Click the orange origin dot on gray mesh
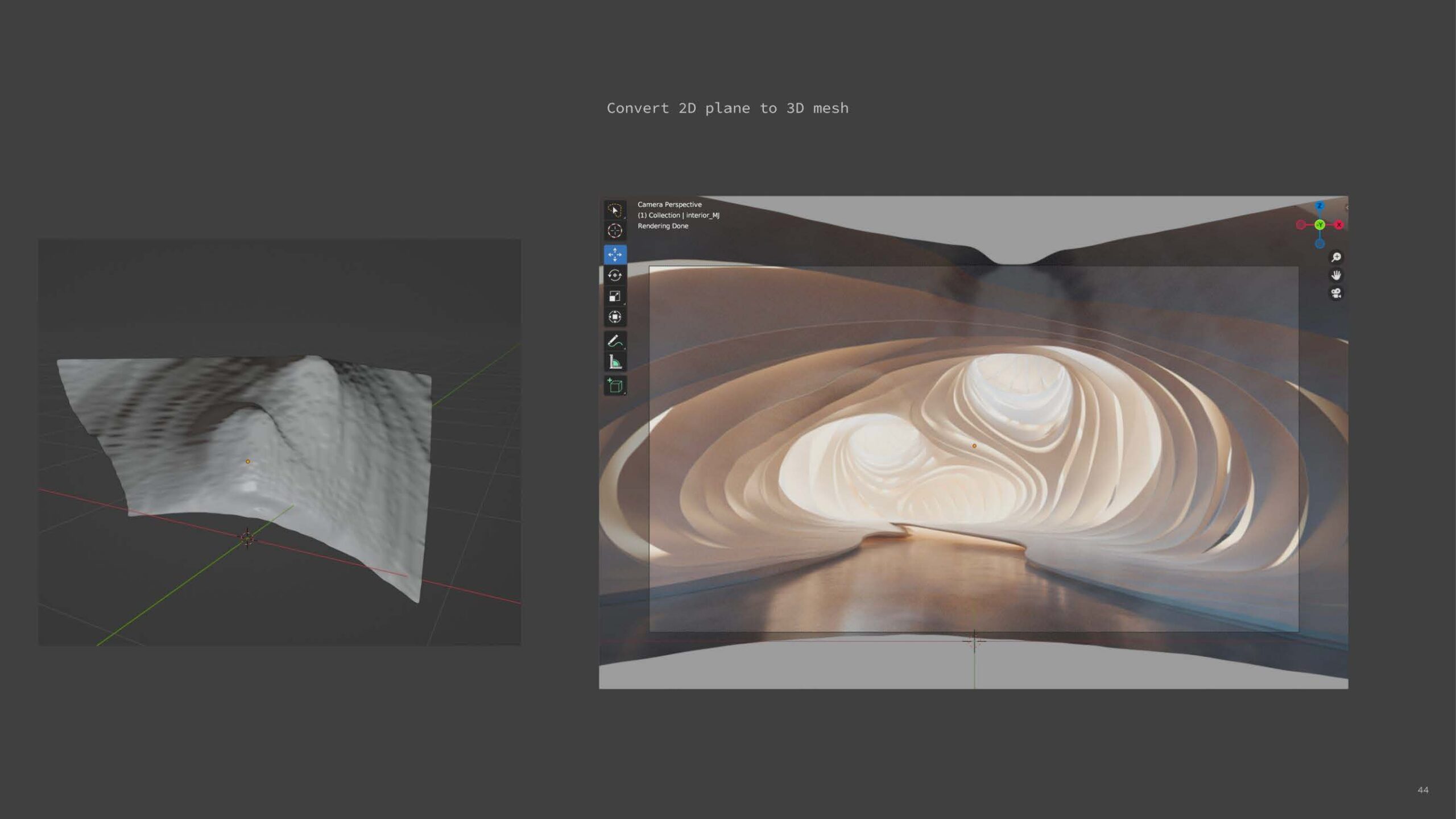Viewport: 1456px width, 819px height. [247, 461]
